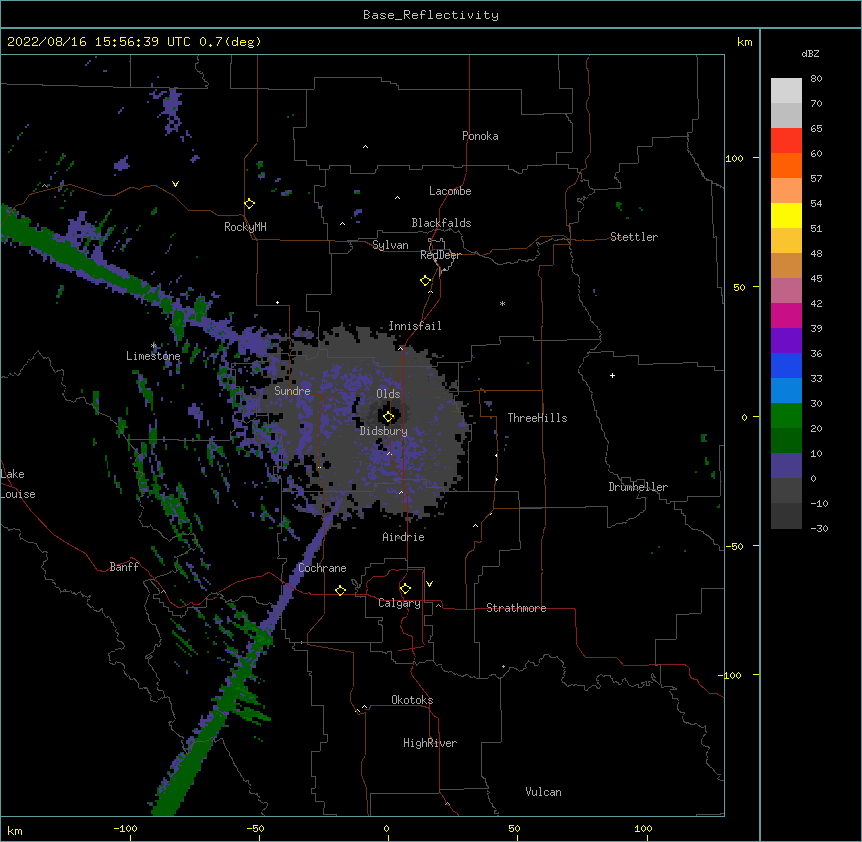Click the white asterisk marker east of Innisfail
862x842 pixels.
(502, 303)
